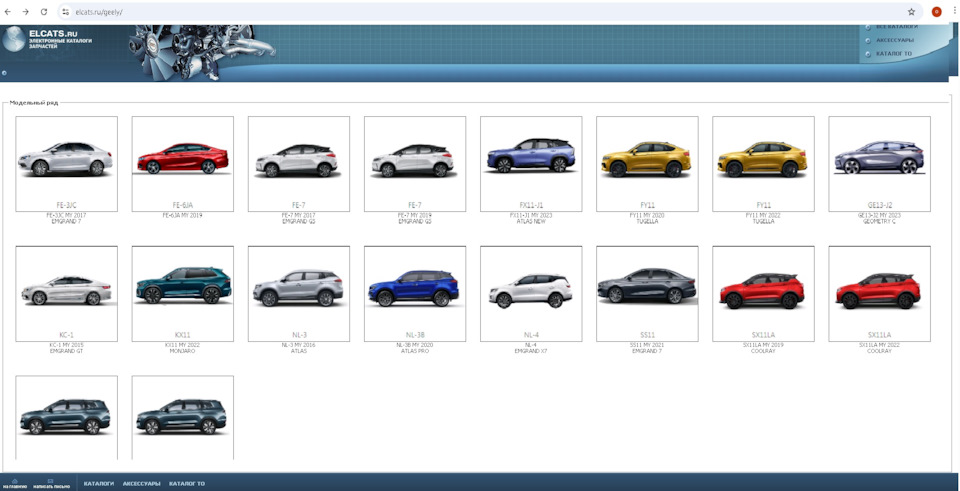Image resolution: width=960 pixels, height=491 pixels.
Task: Open the blue FX11-J1 Atlas New thumbnail
Action: point(531,163)
